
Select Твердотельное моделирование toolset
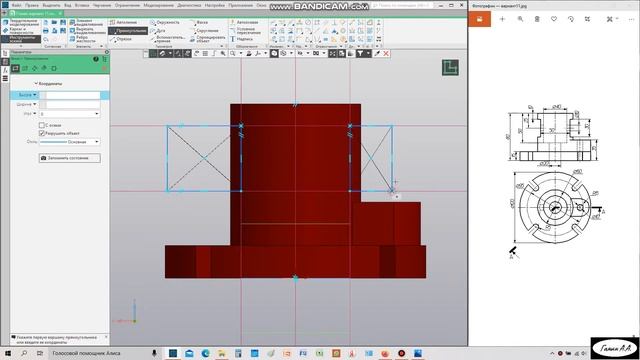(x=21, y=22)
